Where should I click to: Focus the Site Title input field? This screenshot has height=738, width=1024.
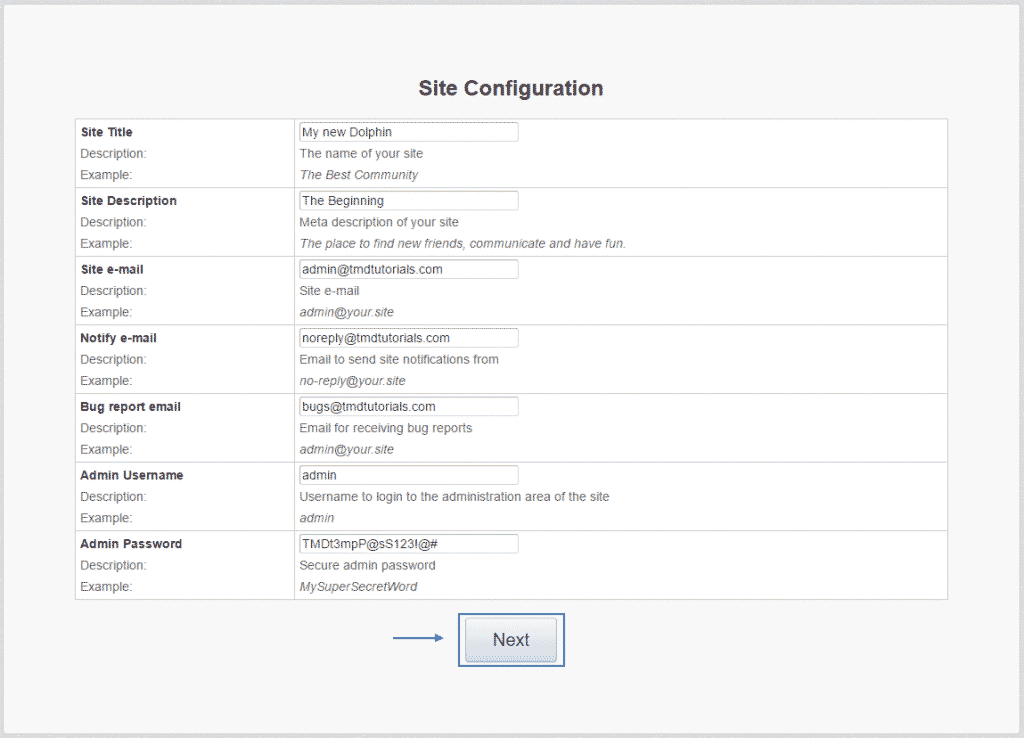(408, 132)
